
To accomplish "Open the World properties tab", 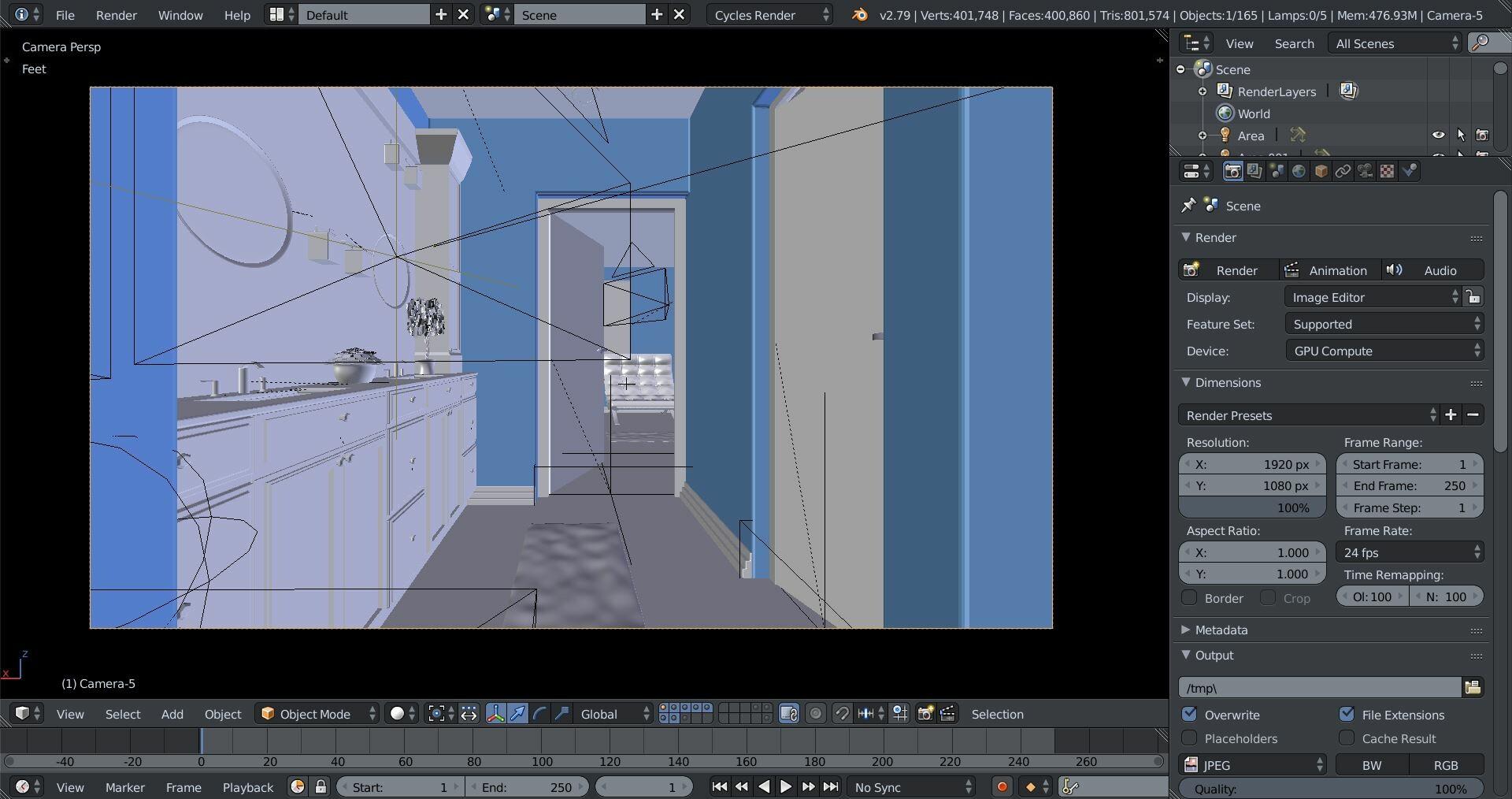I will pos(1299,172).
